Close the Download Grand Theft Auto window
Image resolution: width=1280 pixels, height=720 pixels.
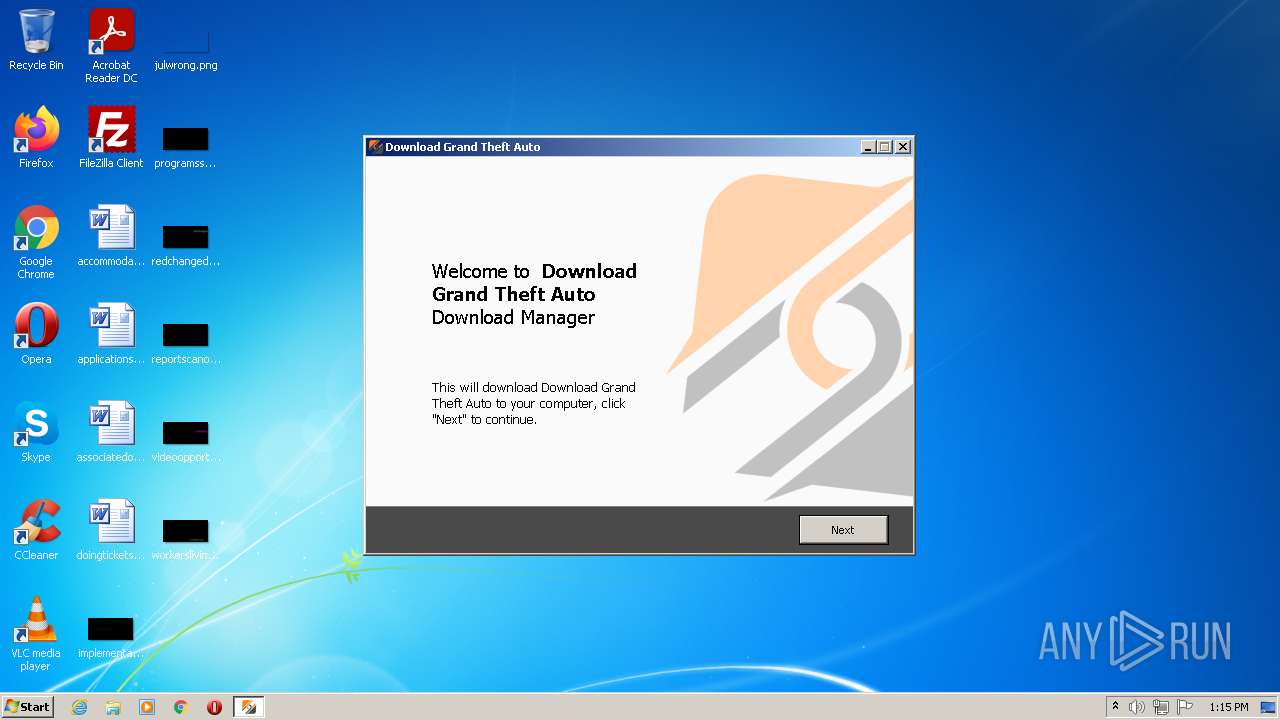tap(903, 147)
